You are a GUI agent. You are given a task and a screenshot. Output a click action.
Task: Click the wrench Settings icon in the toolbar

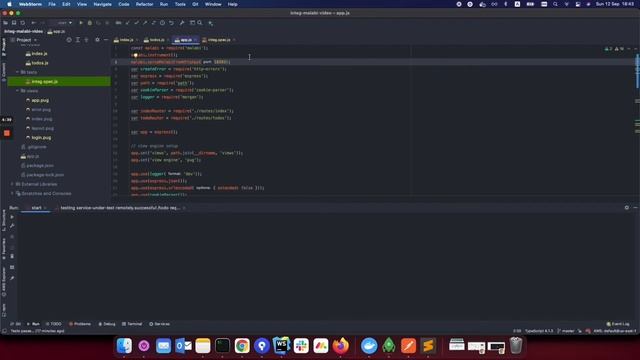pyautogui.click(x=182, y=23)
